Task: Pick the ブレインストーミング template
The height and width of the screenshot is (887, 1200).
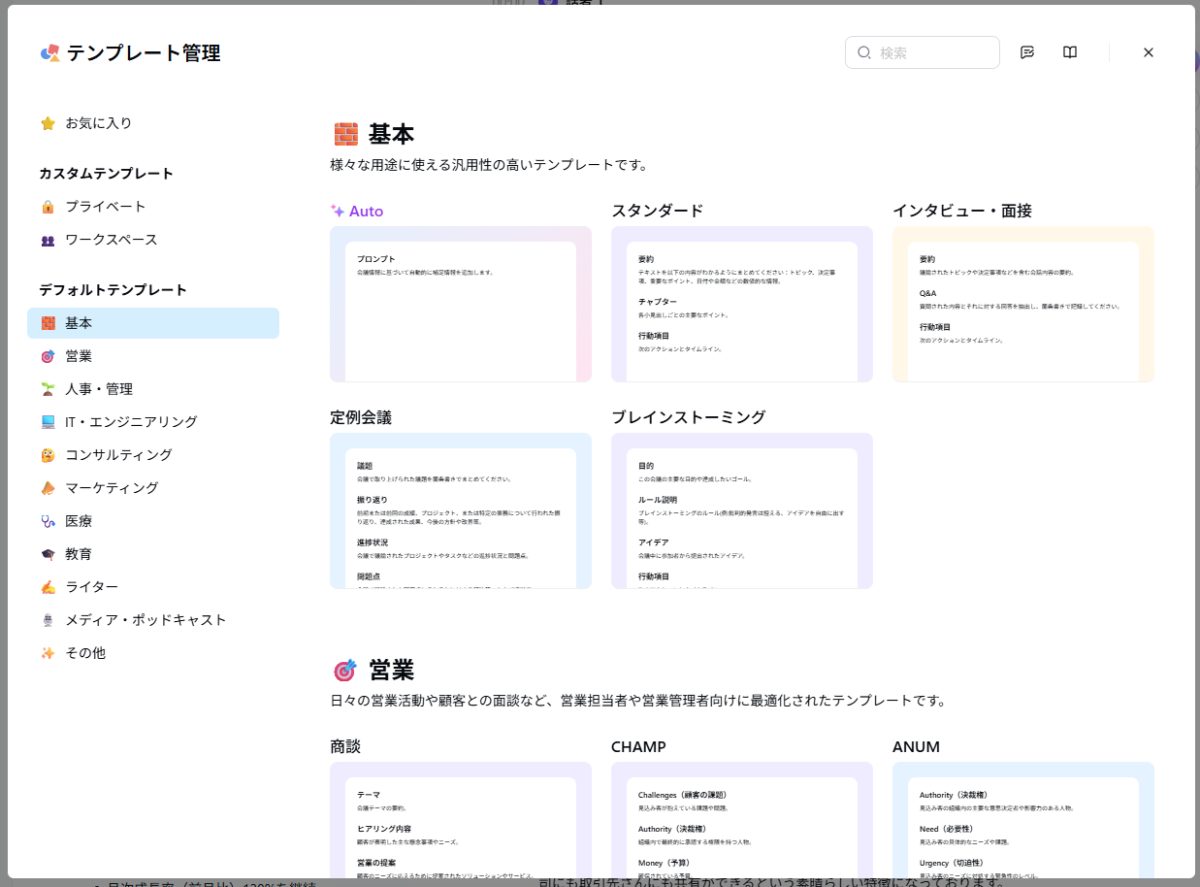Action: tap(741, 510)
